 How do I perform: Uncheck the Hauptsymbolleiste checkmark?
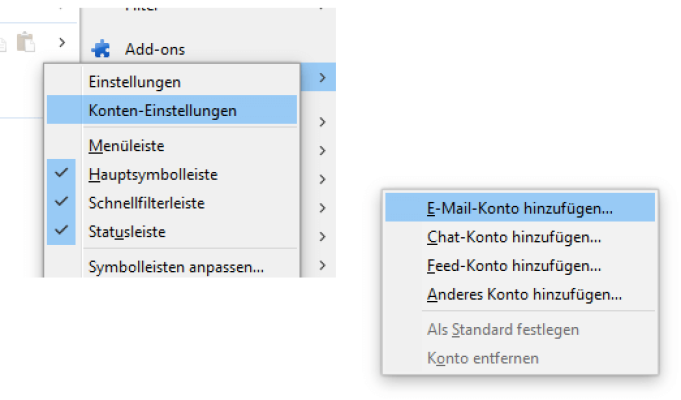click(62, 173)
